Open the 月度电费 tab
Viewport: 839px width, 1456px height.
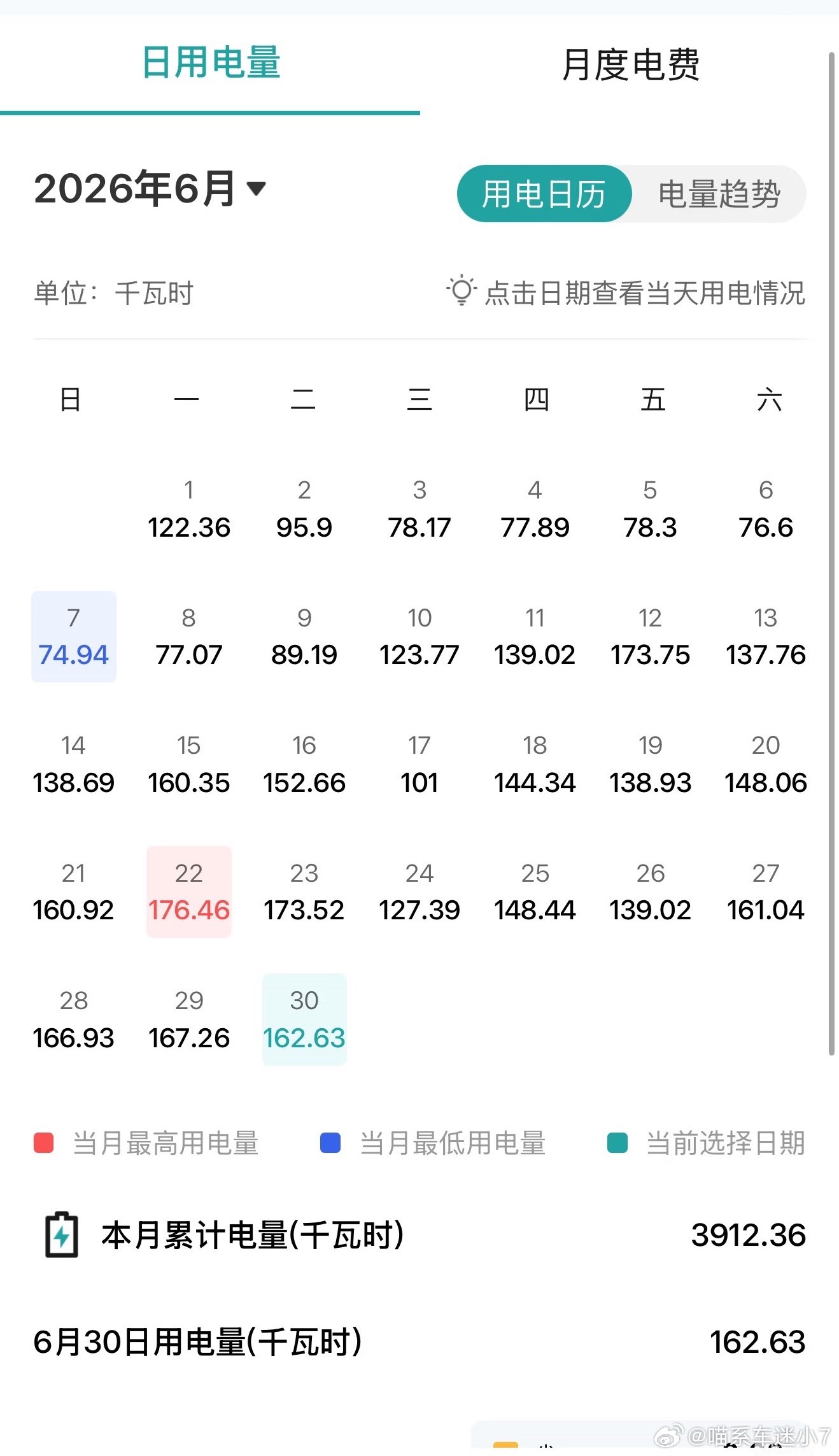[x=630, y=65]
